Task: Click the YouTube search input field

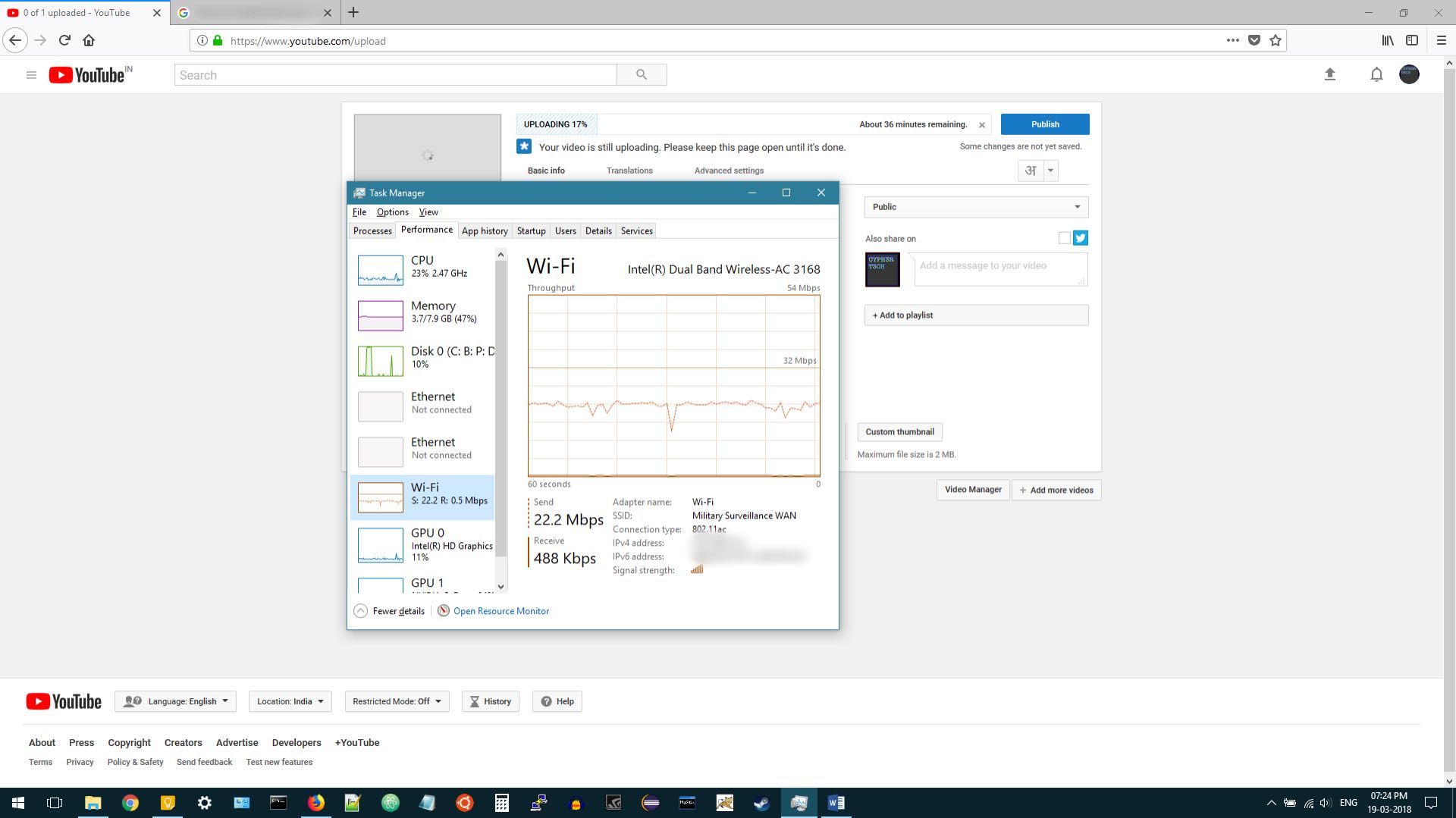Action: point(396,74)
